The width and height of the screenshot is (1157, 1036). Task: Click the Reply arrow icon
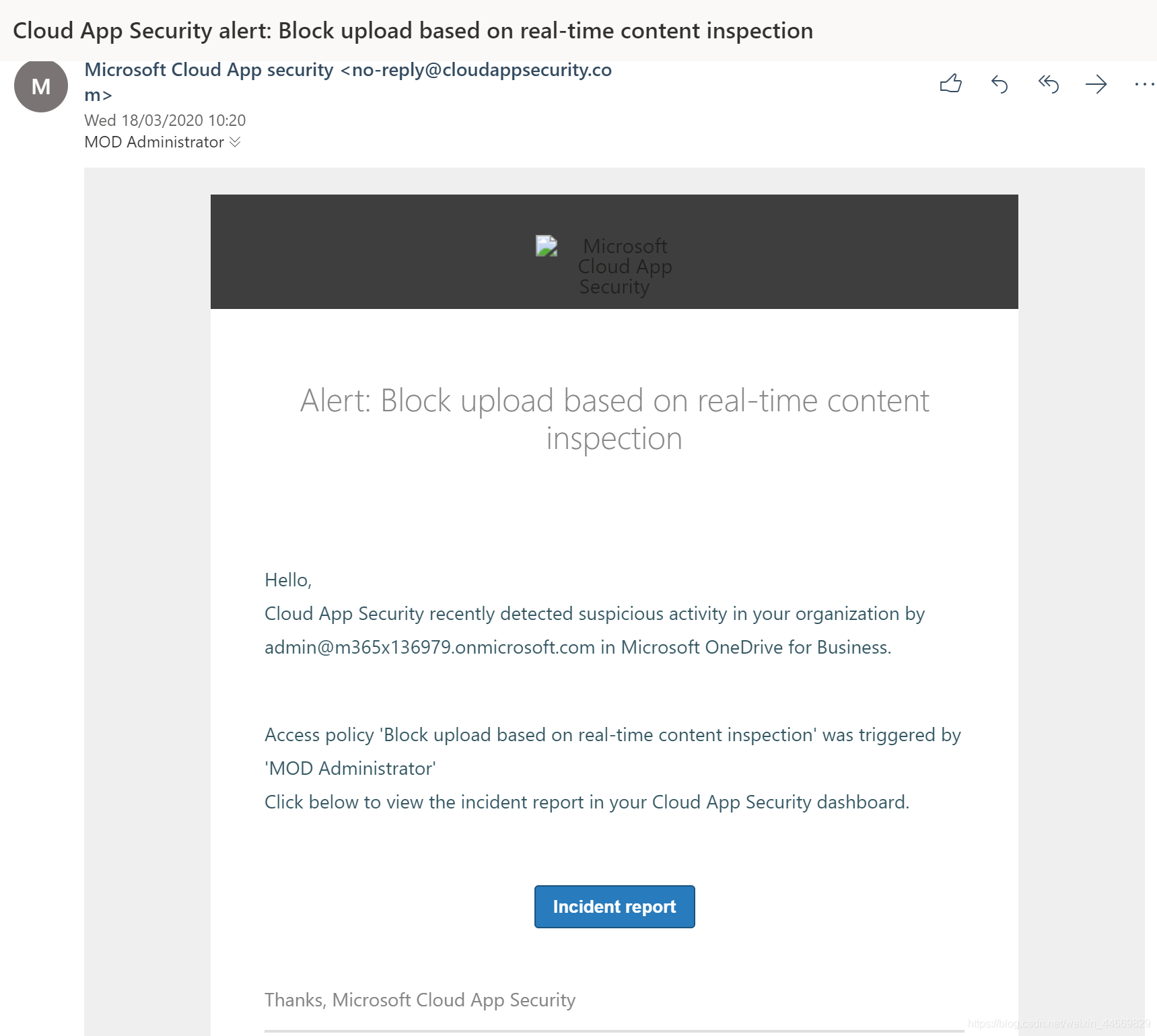(x=1000, y=84)
